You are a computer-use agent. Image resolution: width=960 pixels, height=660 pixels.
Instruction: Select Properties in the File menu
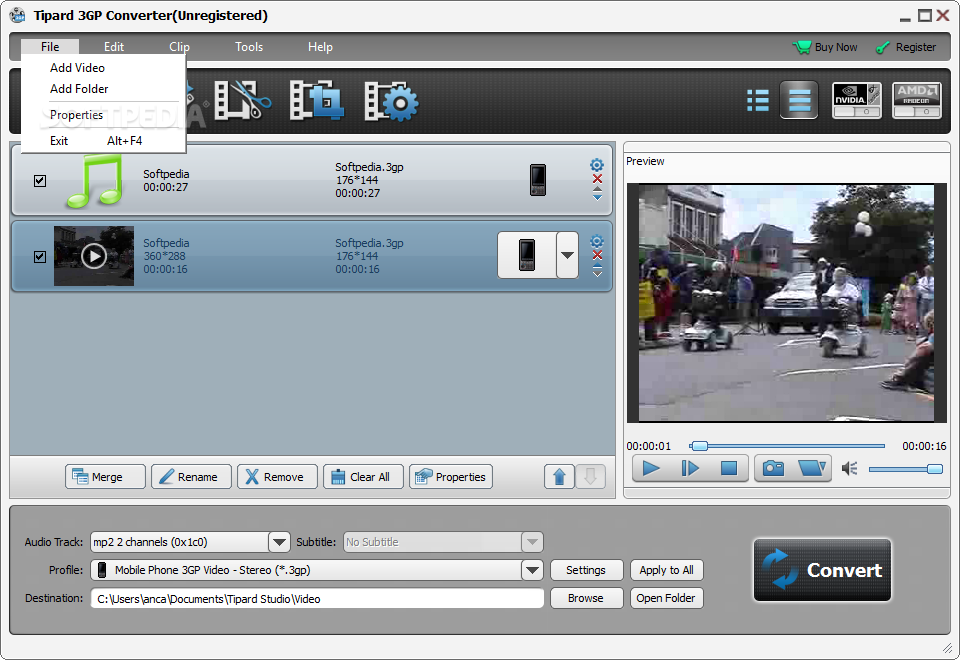click(103, 115)
